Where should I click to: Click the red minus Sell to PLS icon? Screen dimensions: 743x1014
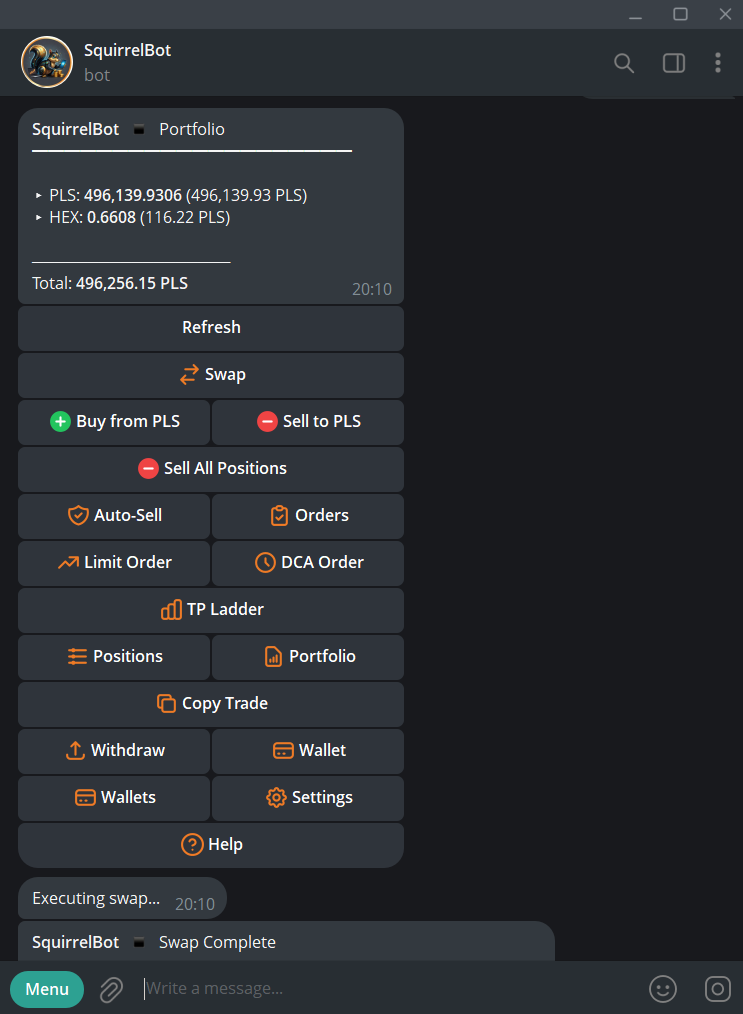pos(267,421)
